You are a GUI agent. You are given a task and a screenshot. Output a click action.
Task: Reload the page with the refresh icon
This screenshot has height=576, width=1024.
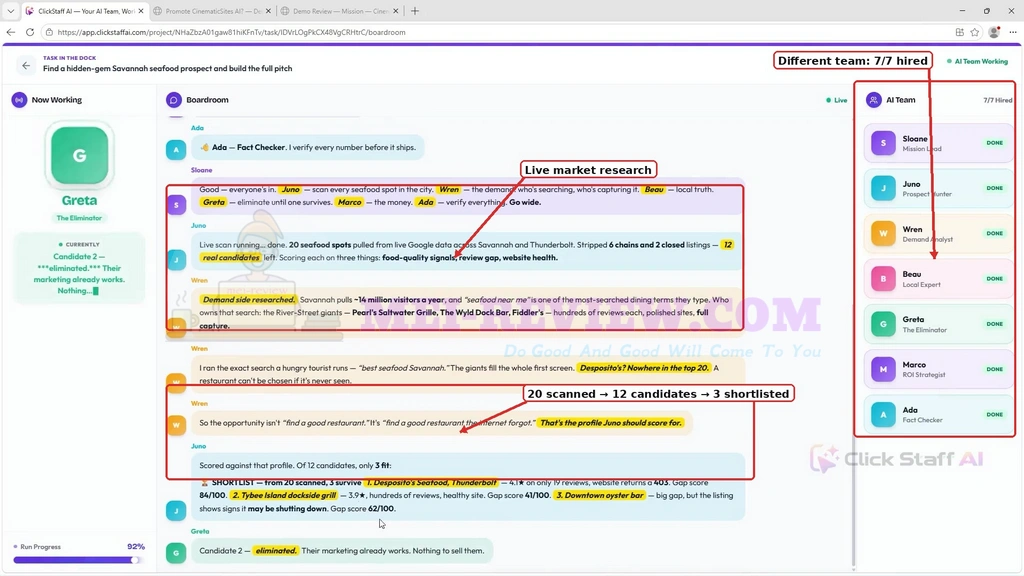[x=30, y=32]
